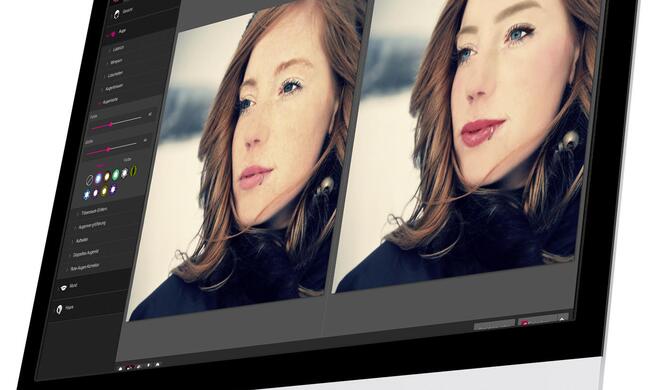The width and height of the screenshot is (660, 390).
Task: Open the Gesicht (face) section icon
Action: pyautogui.click(x=117, y=15)
